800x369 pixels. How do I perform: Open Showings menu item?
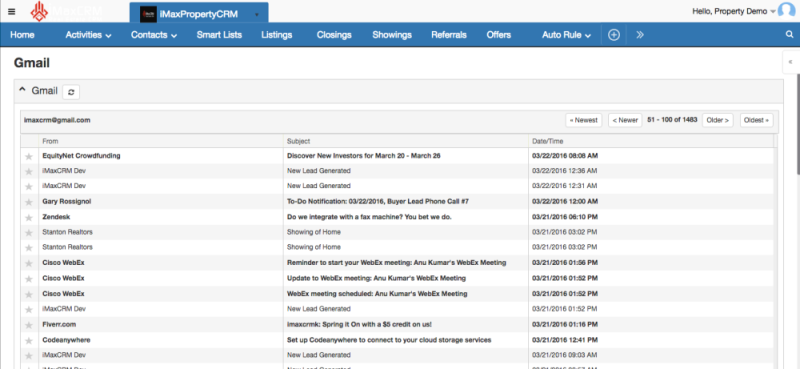[392, 35]
